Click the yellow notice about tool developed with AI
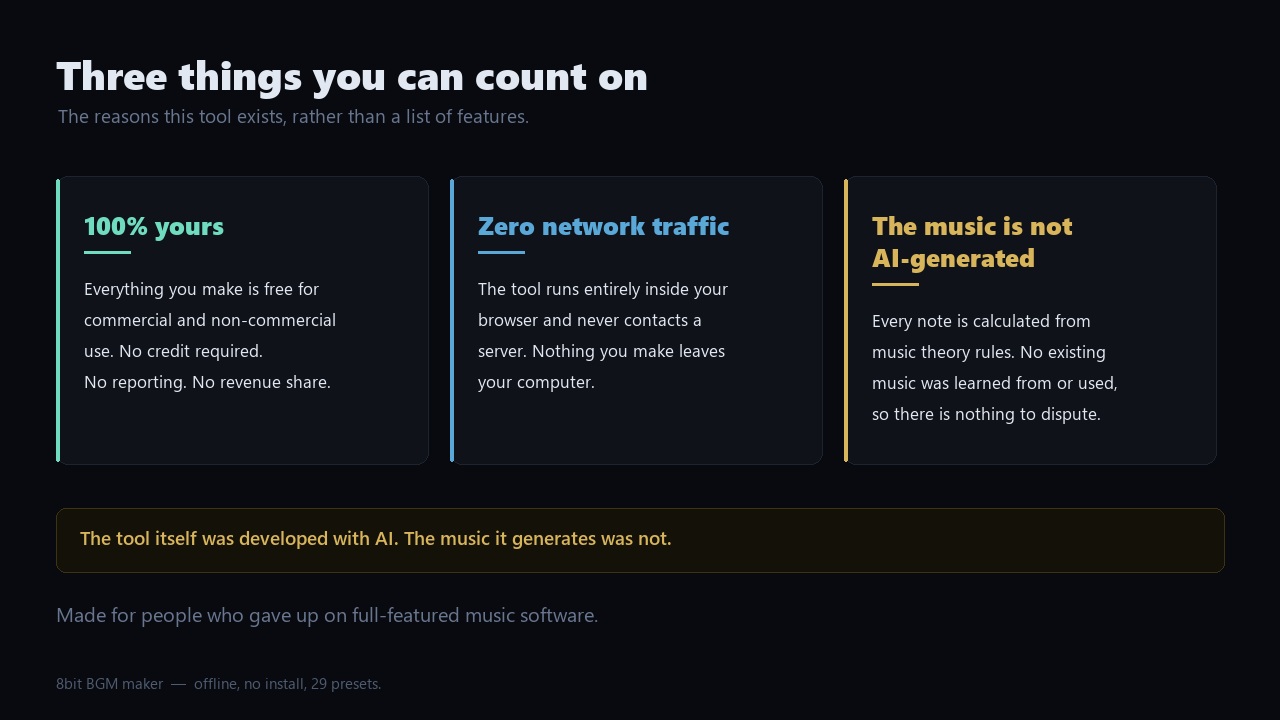This screenshot has width=1280, height=720. [640, 540]
